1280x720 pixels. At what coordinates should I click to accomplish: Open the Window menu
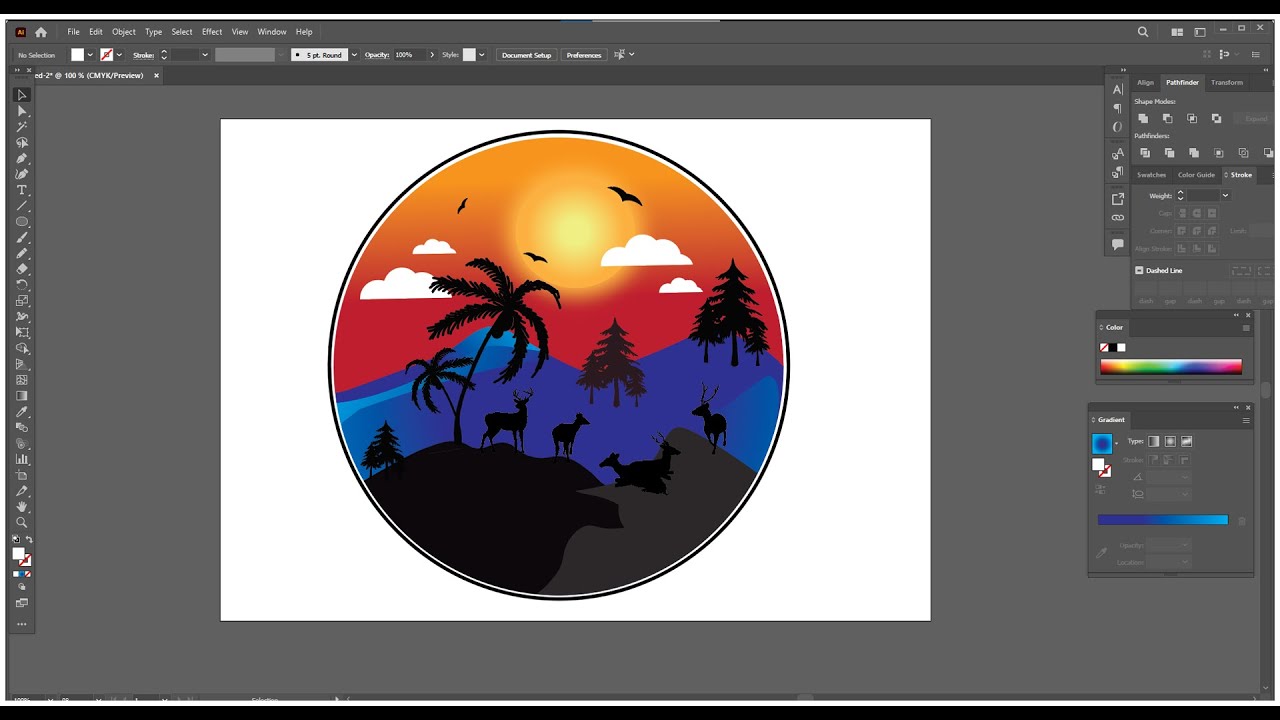click(272, 32)
